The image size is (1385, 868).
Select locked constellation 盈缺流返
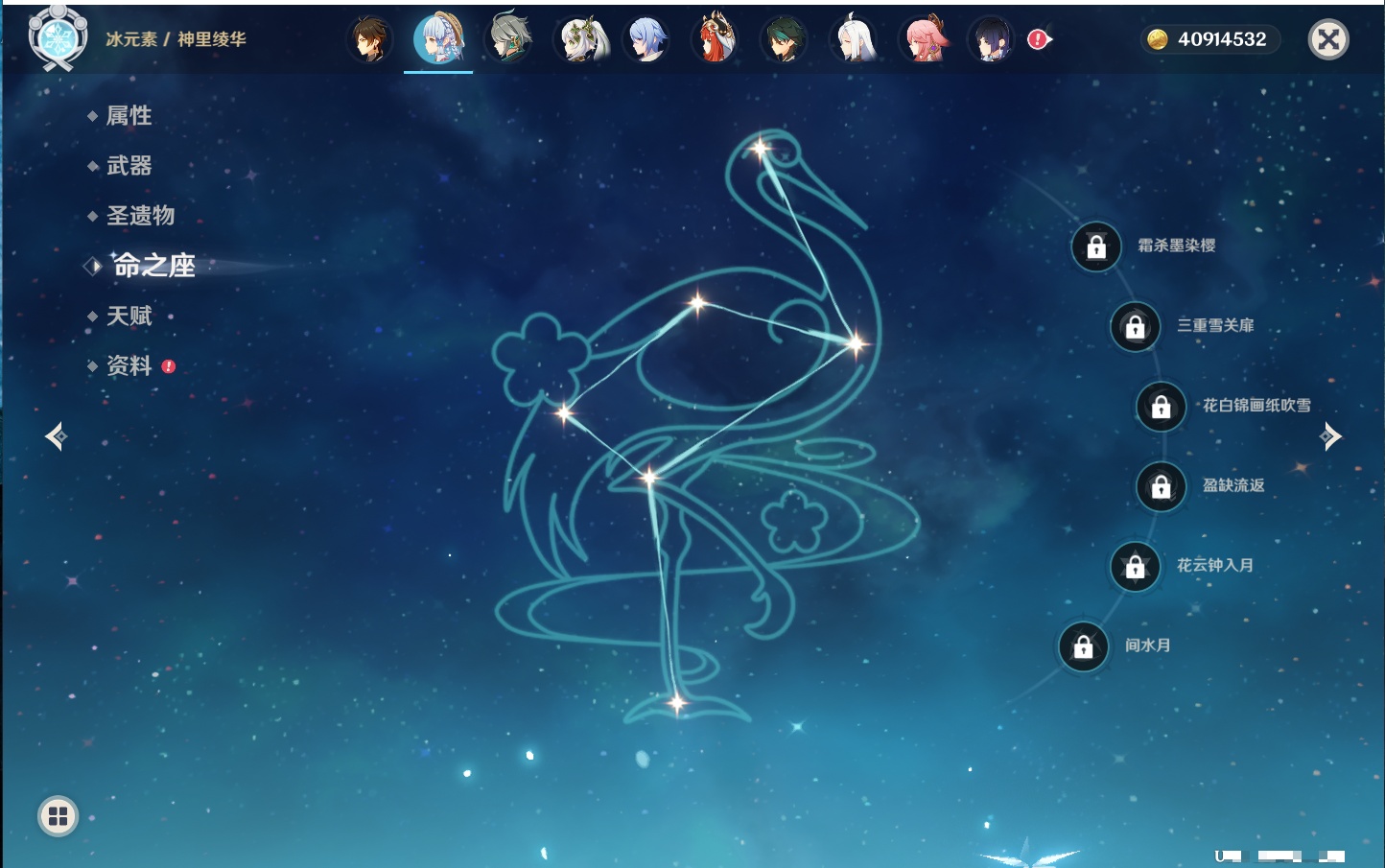pyautogui.click(x=1162, y=486)
